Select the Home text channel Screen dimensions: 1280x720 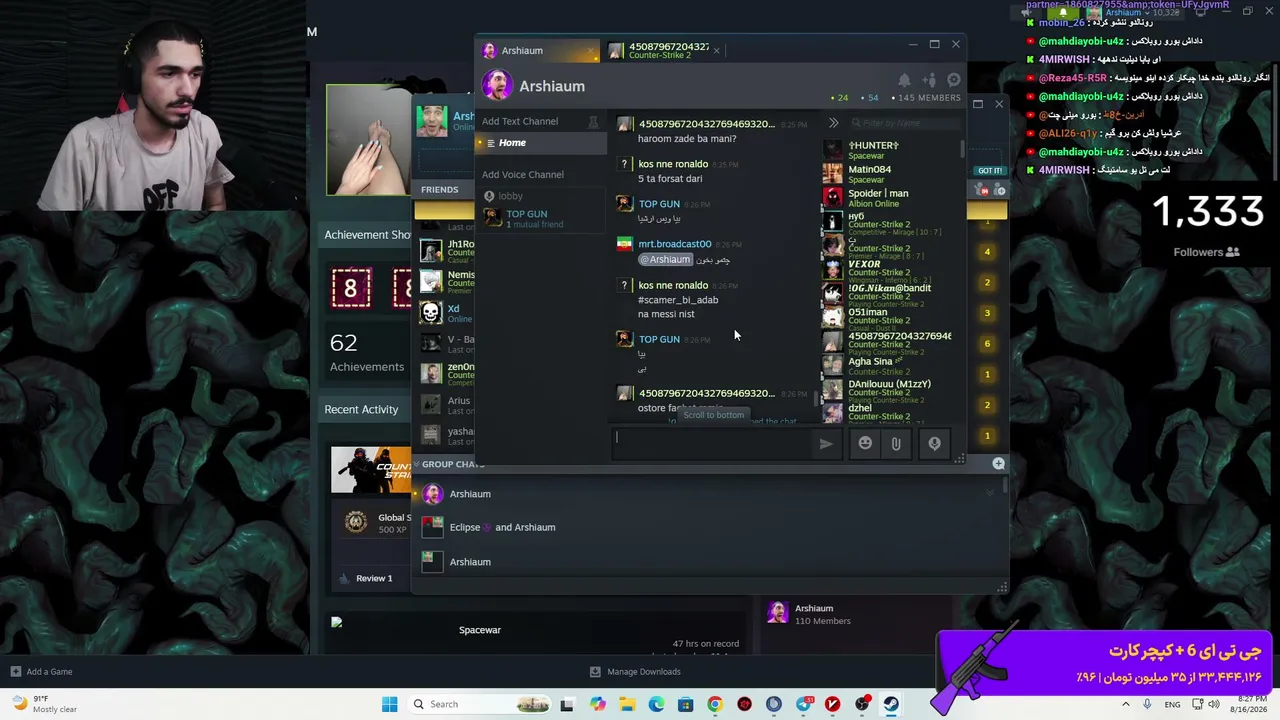[541, 143]
